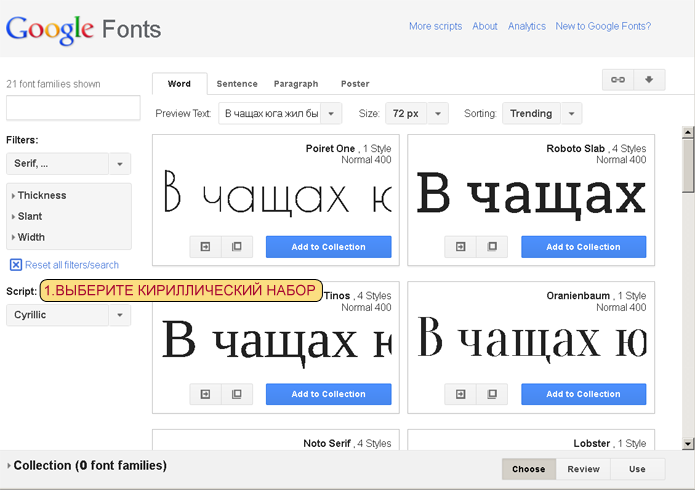Click the Reset filters X icon
695x490 pixels.
pyautogui.click(x=16, y=265)
